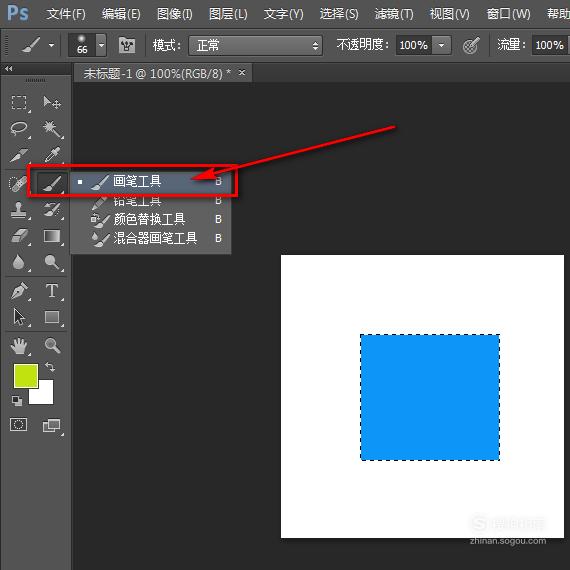Image resolution: width=570 pixels, height=570 pixels.
Task: Enable the airbrush build-up option
Action: tap(471, 46)
